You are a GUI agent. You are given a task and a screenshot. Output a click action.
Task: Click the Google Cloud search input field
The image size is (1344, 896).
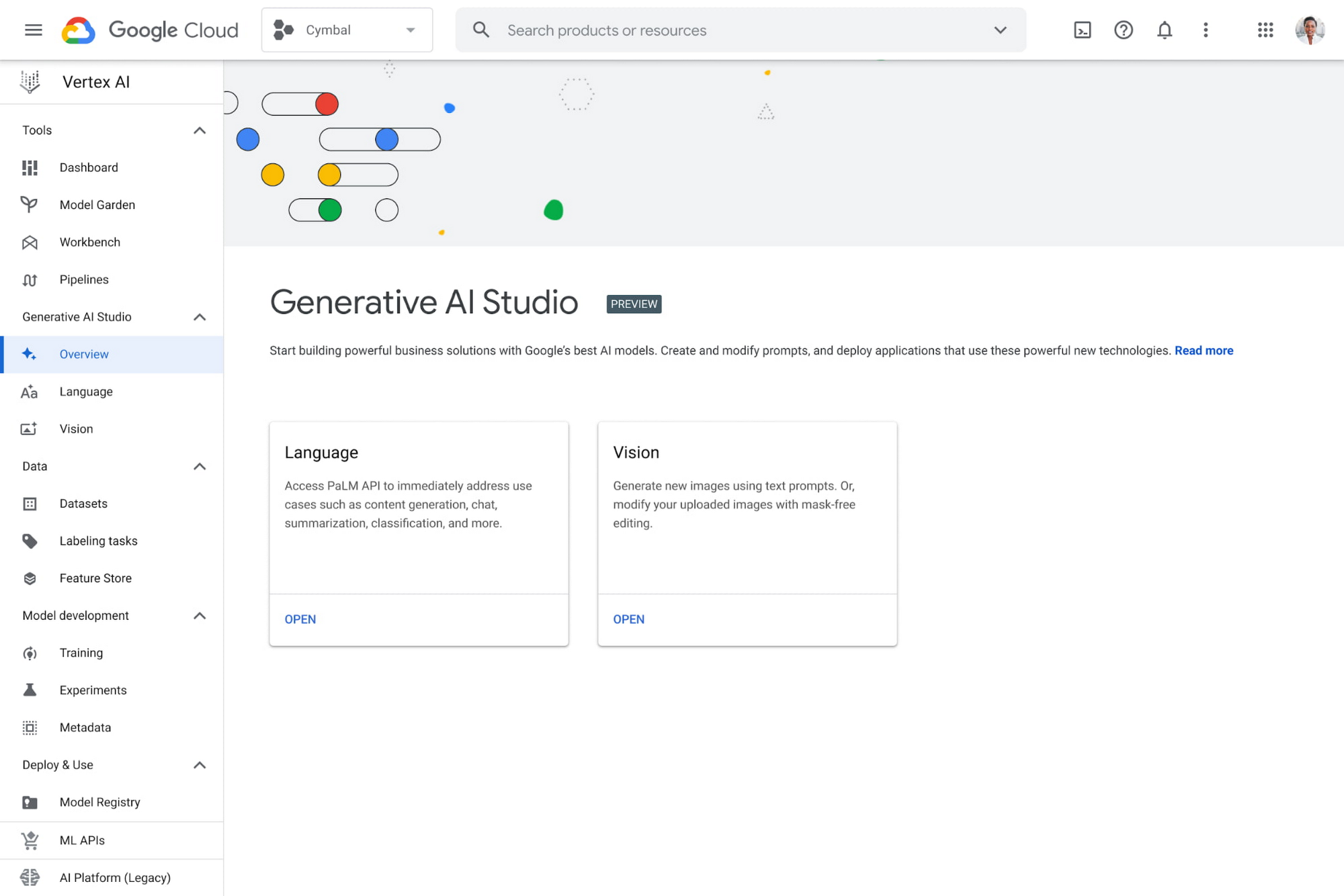(x=740, y=30)
